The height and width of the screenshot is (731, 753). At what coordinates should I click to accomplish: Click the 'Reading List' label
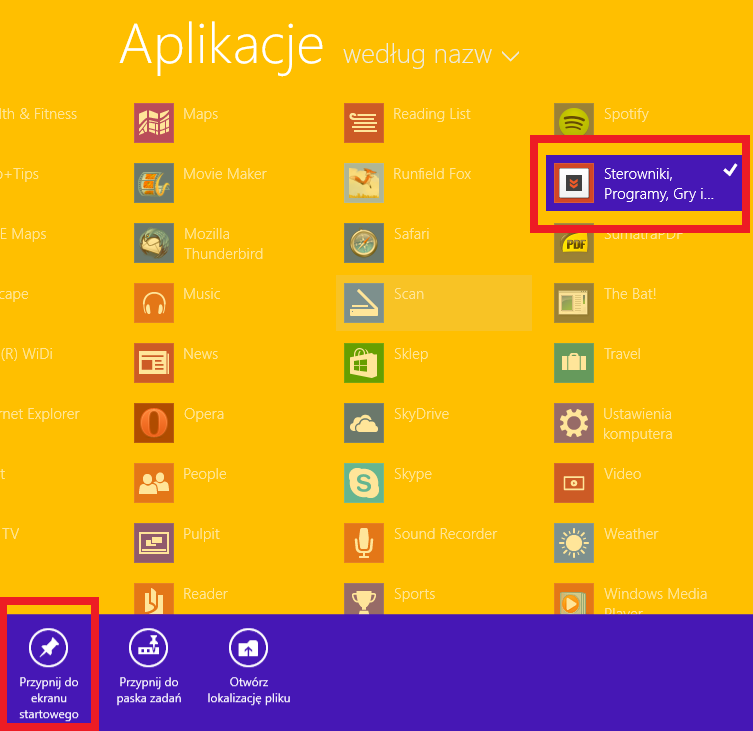432,114
